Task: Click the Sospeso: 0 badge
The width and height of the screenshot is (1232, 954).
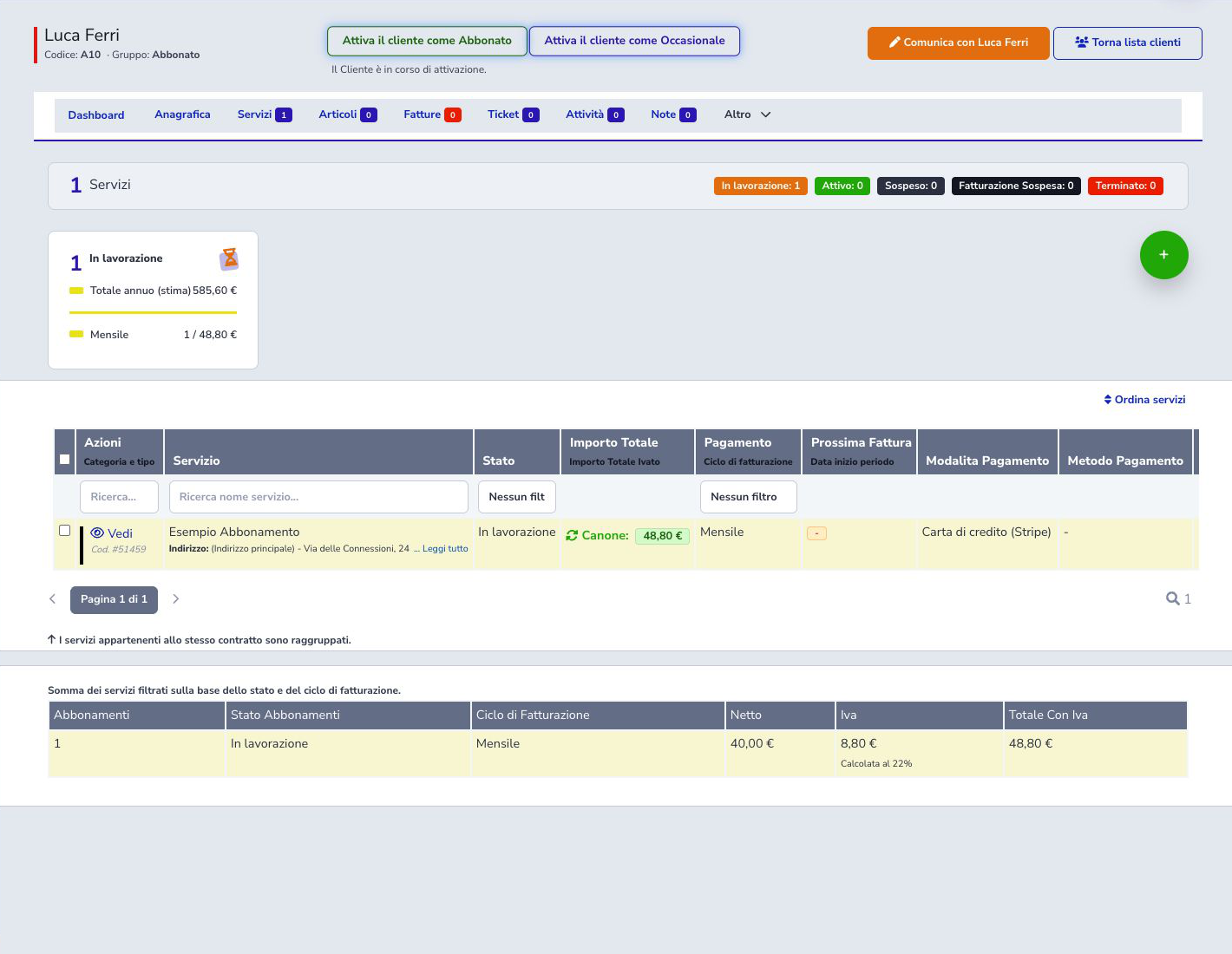Action: 911,186
